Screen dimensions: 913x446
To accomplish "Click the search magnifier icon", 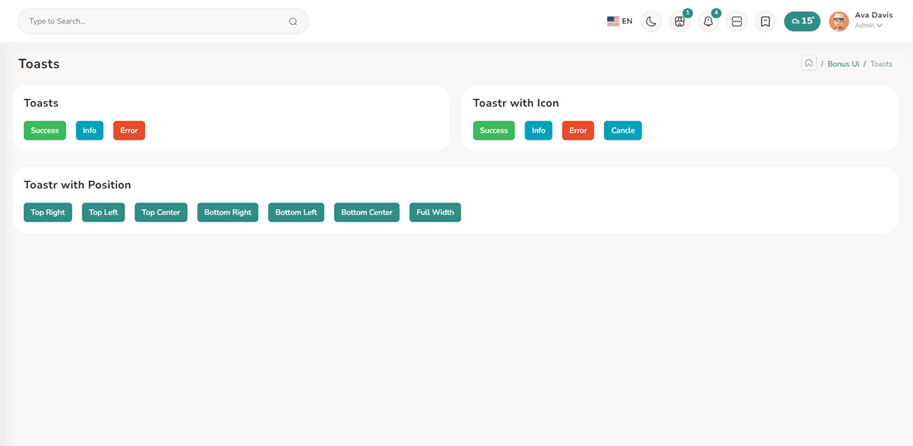I will click(x=293, y=21).
